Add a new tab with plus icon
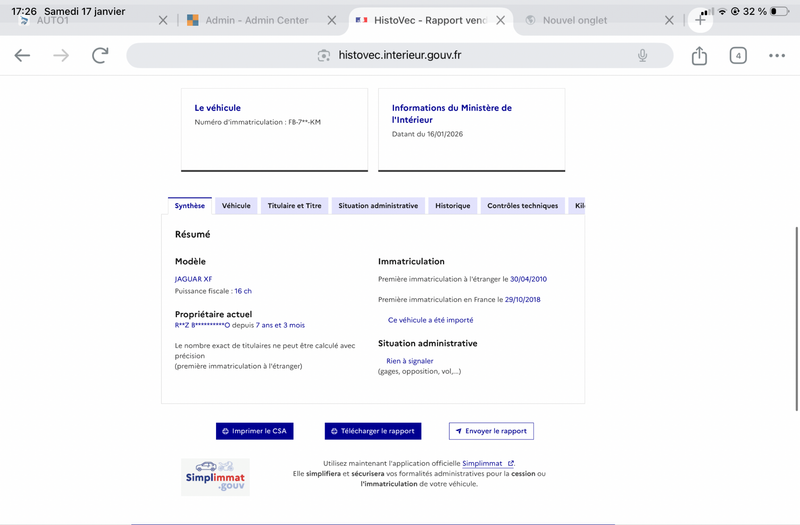Viewport: 800px width, 525px height. [x=700, y=20]
